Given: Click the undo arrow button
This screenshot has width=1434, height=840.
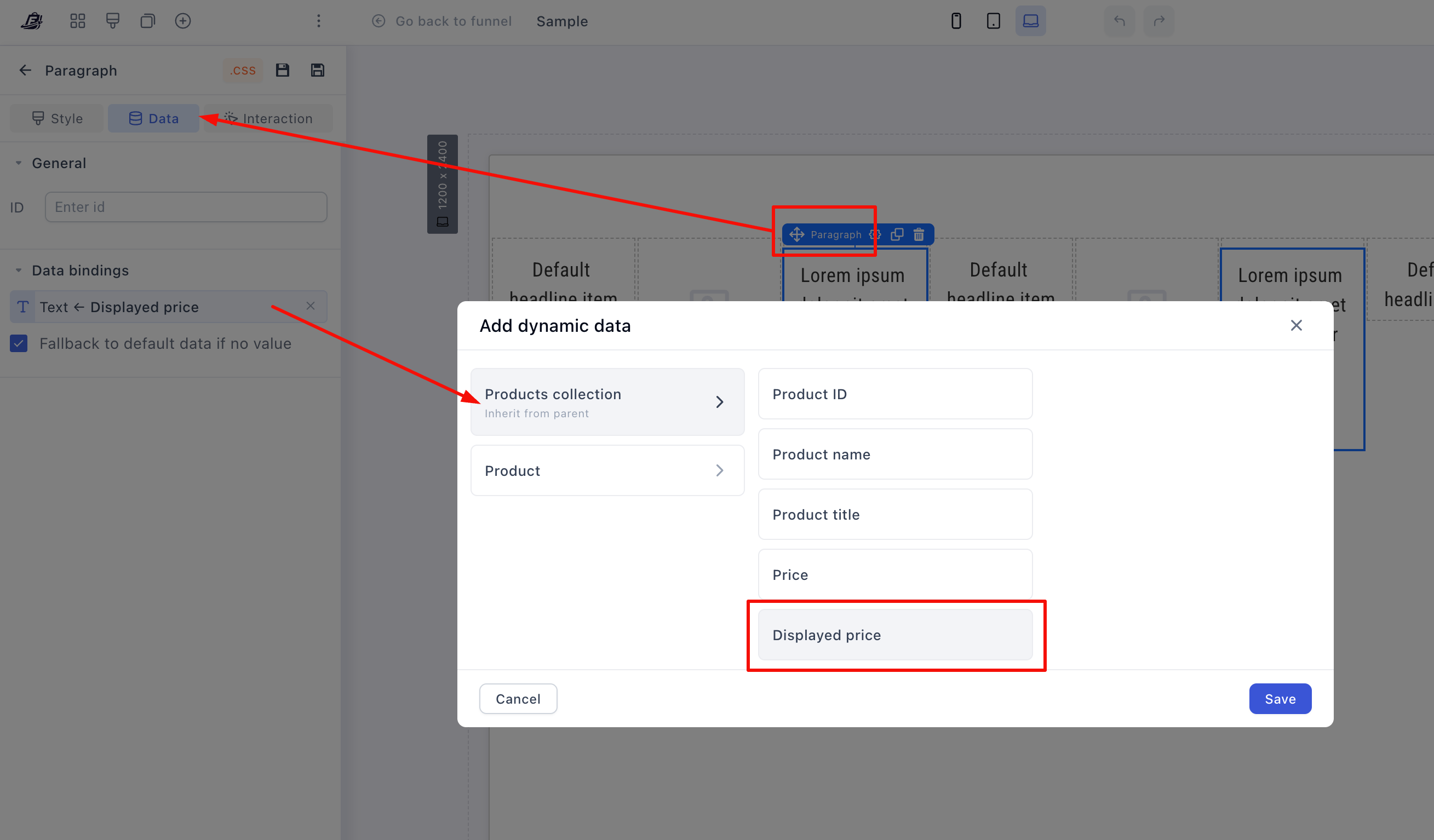Looking at the screenshot, I should [1119, 21].
